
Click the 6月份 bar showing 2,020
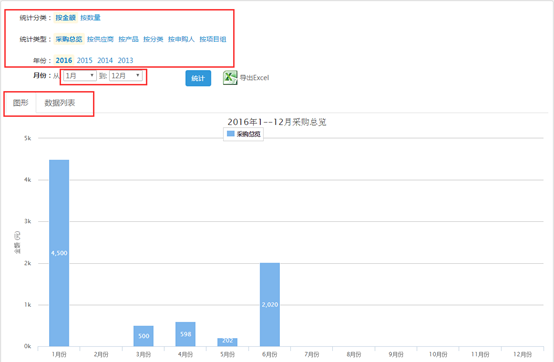click(270, 304)
